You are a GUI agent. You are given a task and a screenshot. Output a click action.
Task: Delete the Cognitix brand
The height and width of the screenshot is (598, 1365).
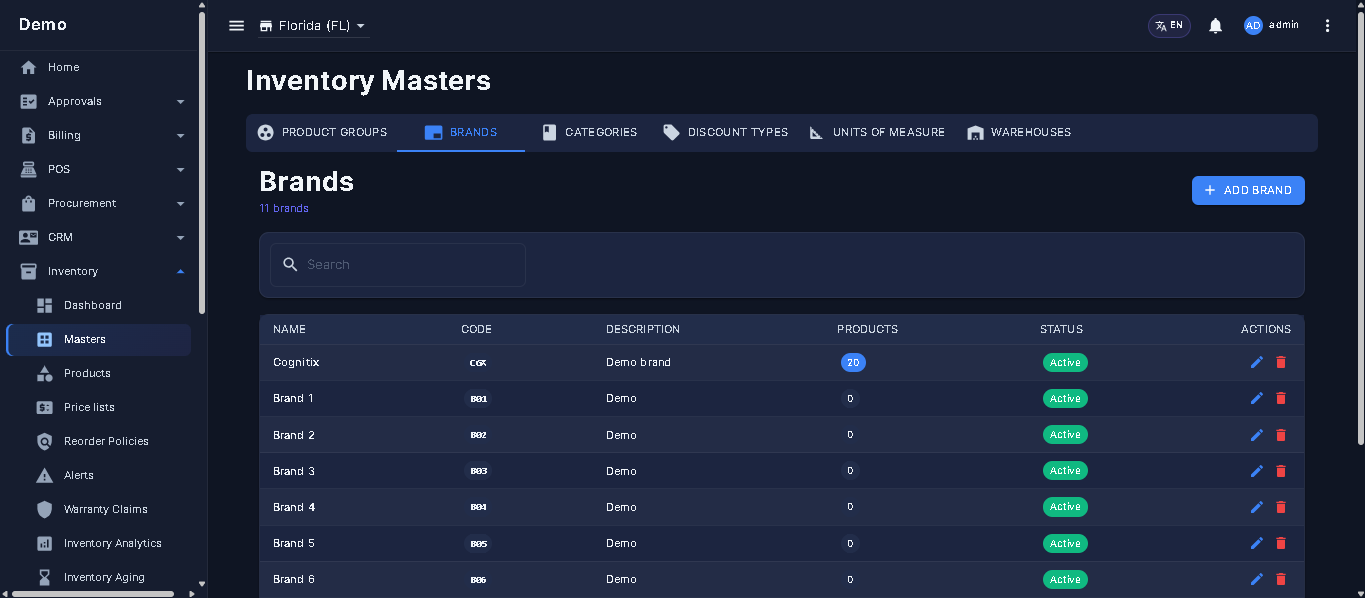click(x=1281, y=362)
